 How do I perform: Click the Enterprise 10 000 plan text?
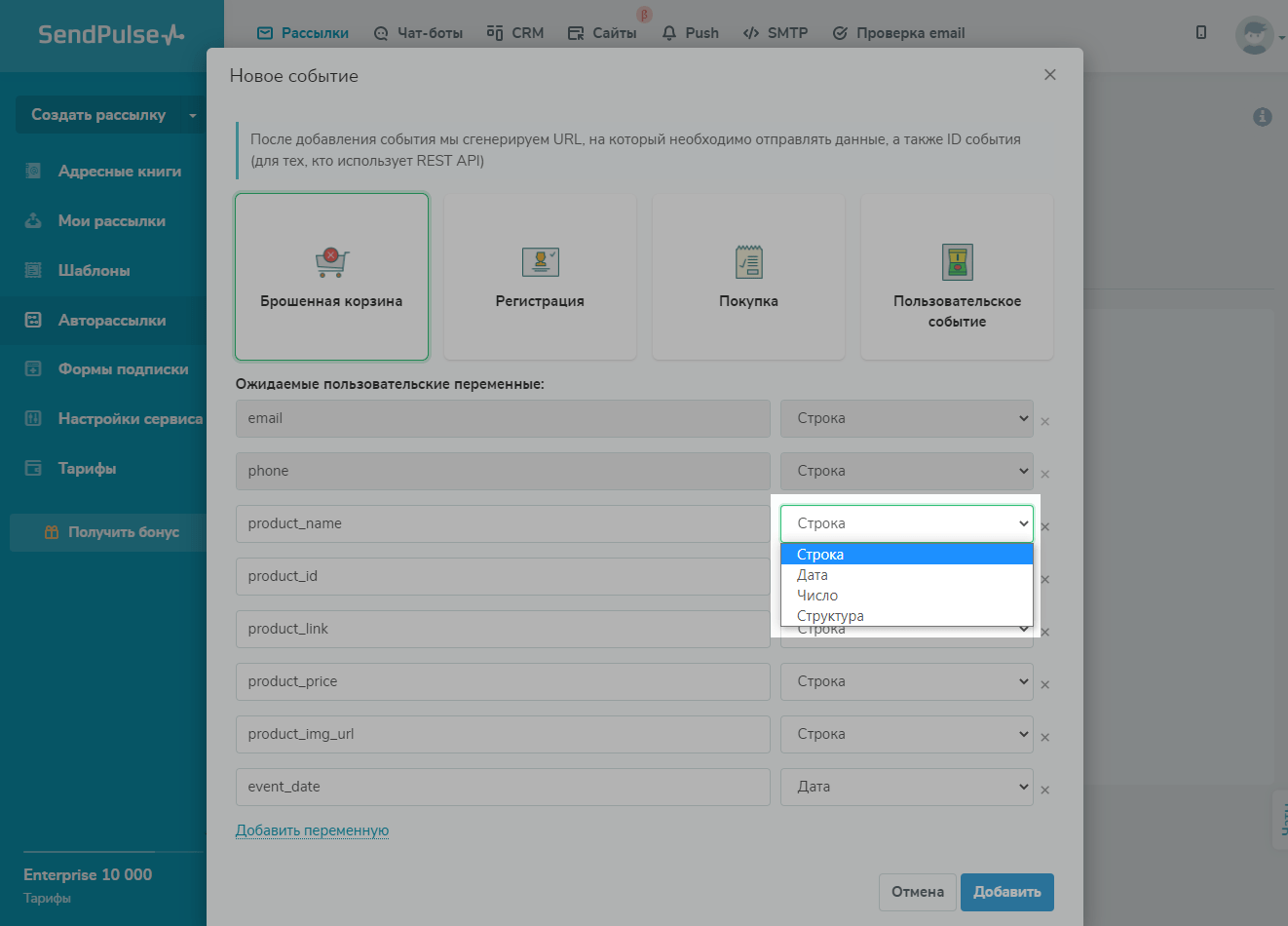88,874
